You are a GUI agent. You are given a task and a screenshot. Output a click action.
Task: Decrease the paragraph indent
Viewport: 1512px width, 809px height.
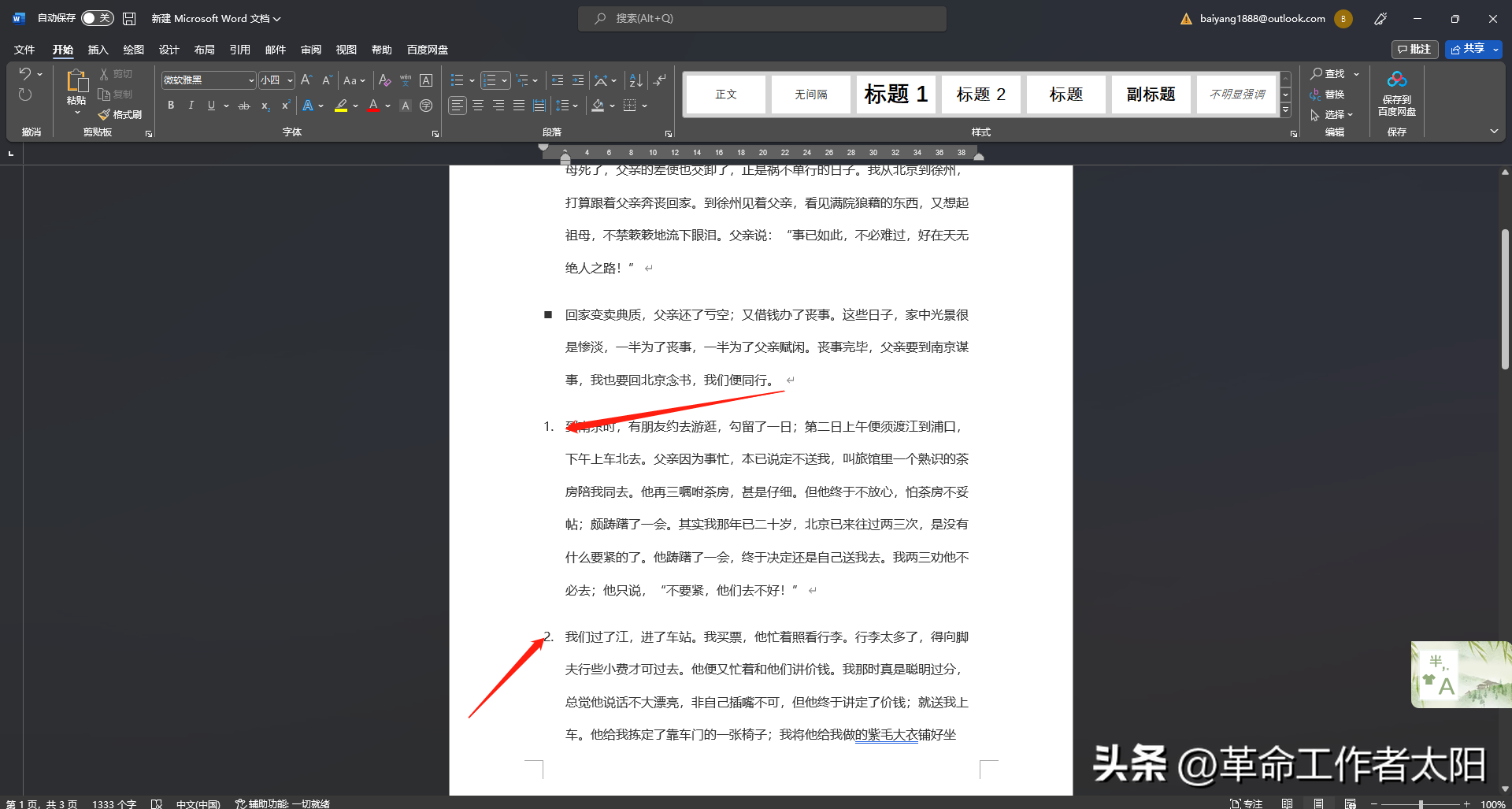(x=558, y=80)
